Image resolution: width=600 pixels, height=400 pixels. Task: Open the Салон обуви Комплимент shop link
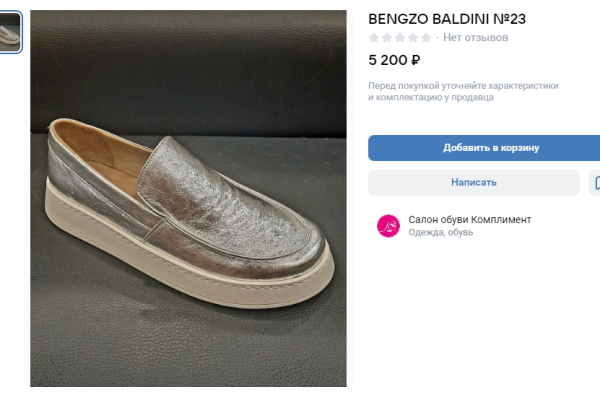tap(470, 219)
